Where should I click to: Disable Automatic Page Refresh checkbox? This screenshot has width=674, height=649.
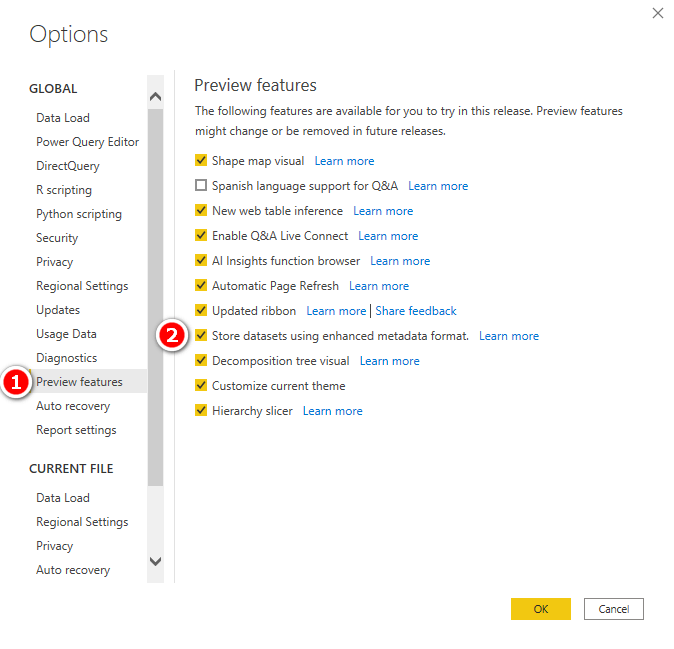(x=201, y=285)
